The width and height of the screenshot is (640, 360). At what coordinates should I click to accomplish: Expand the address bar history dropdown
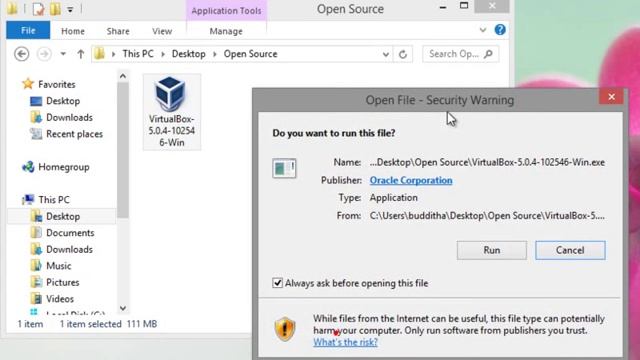(x=385, y=54)
